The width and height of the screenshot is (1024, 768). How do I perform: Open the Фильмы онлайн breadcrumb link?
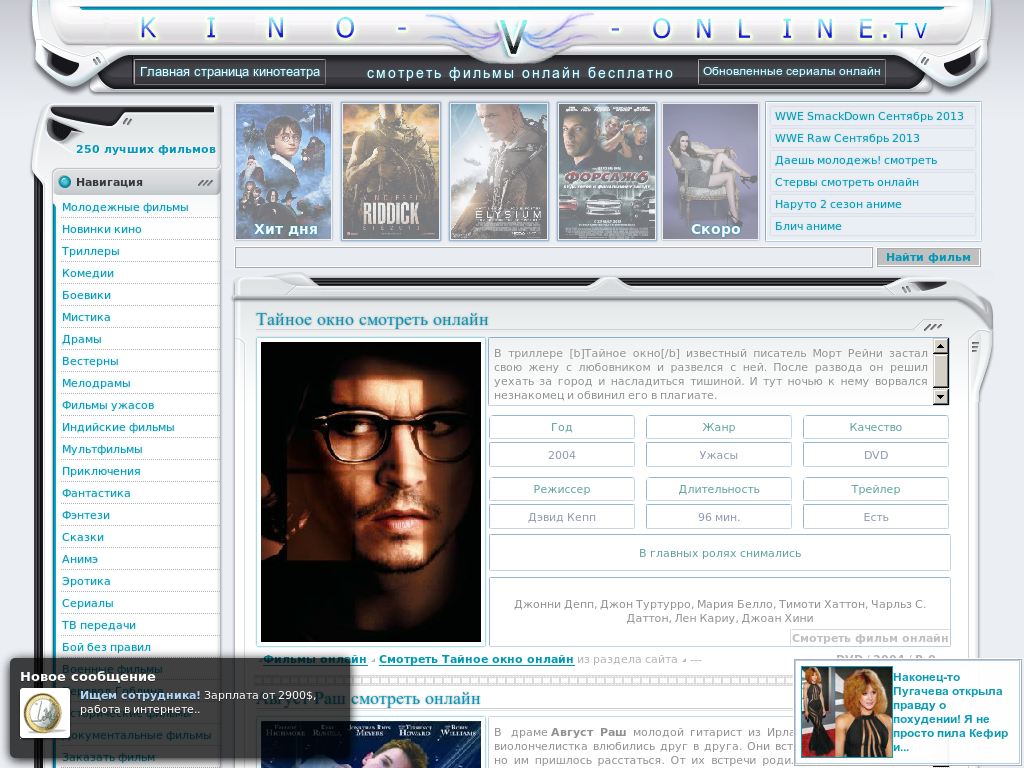tap(315, 660)
